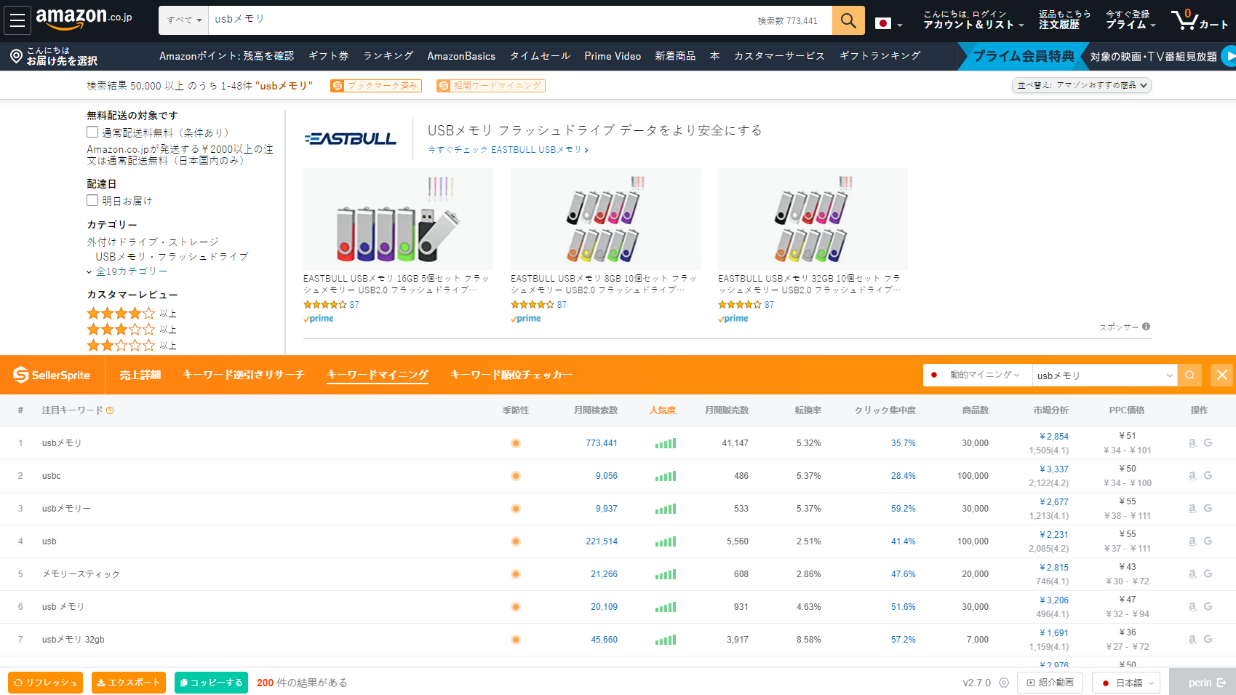Viewport: 1236px width, 695px height.
Task: Run the SellerSprite keyword search
Action: click(1190, 375)
